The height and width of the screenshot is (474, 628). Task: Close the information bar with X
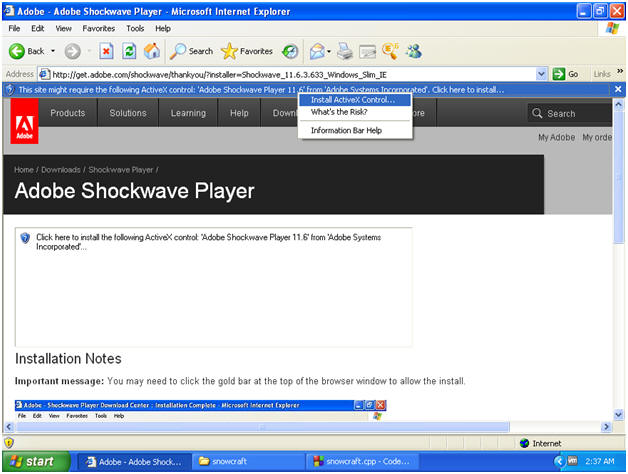(618, 89)
